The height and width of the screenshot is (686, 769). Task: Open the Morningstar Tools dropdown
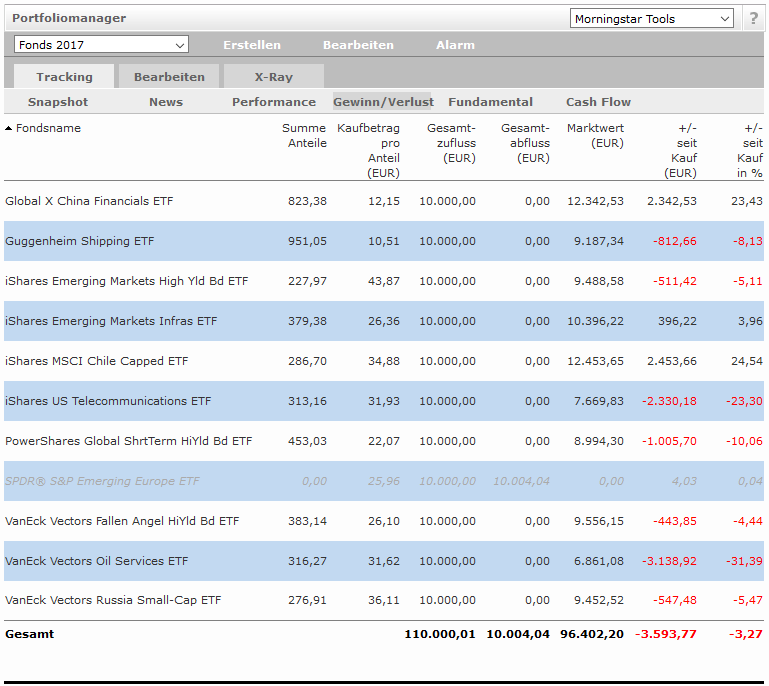(651, 19)
